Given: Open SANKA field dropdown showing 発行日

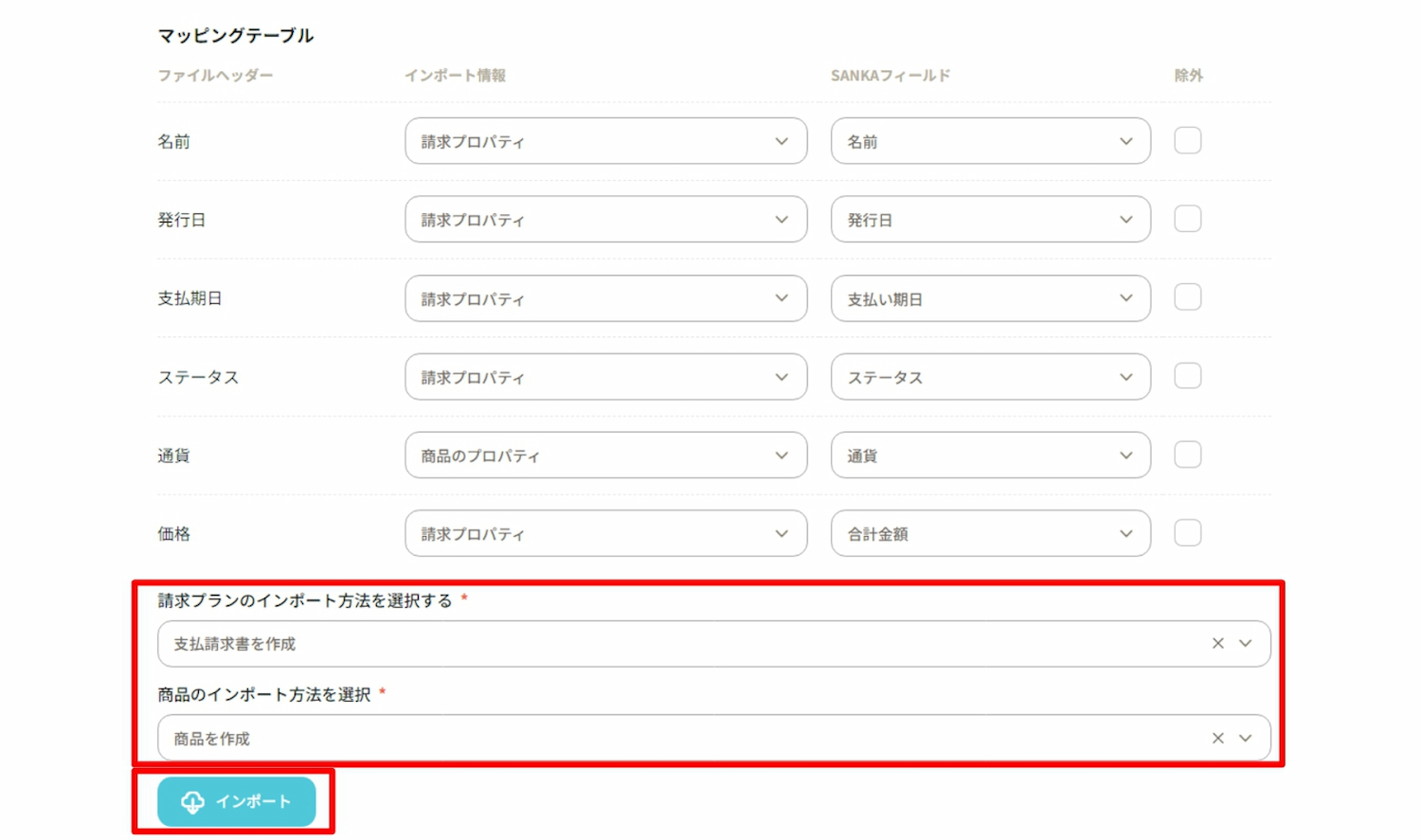Looking at the screenshot, I should tap(990, 220).
